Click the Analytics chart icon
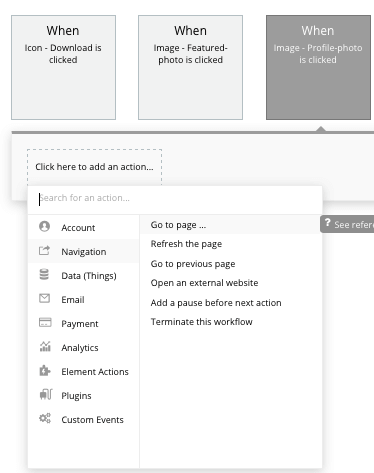The height and width of the screenshot is (473, 374). 45,346
